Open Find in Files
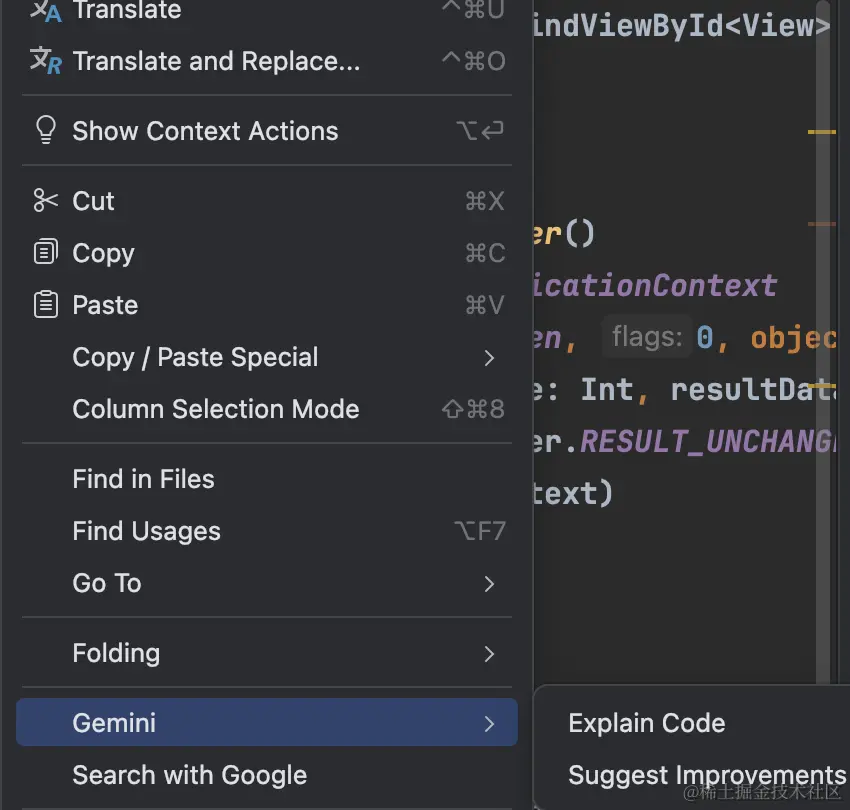The image size is (850, 810). (143, 479)
